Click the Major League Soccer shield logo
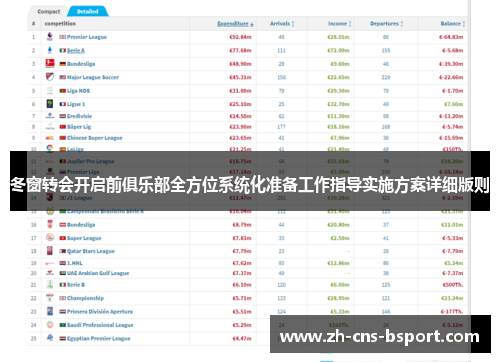The height and width of the screenshot is (362, 500). (50, 77)
